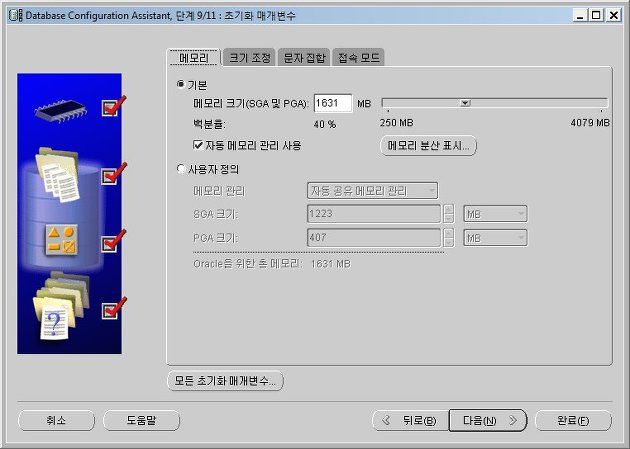Click 메모리 분산 표시 button
Screen dimensions: 630x449
[428, 145]
